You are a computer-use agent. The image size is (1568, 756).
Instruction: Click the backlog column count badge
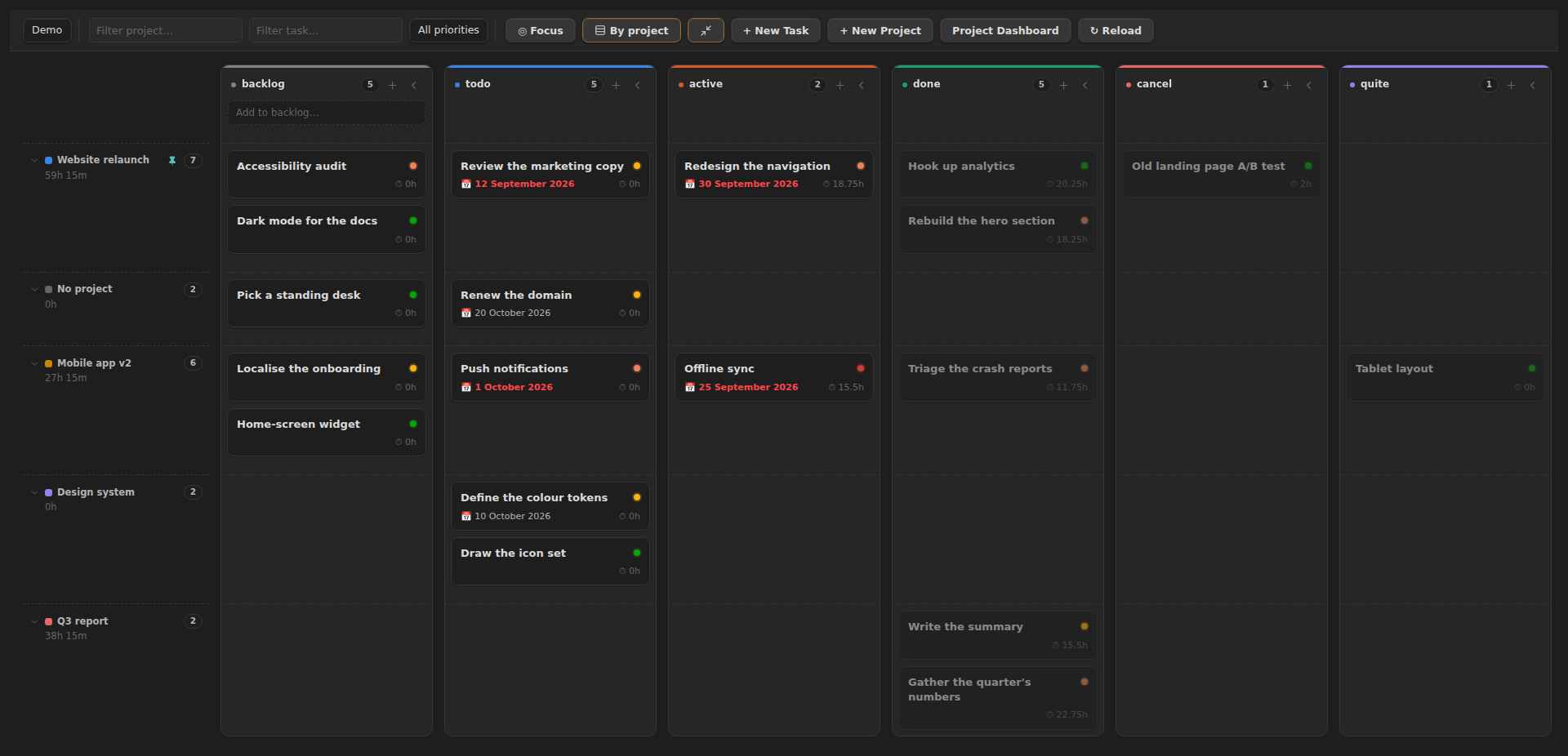(370, 85)
